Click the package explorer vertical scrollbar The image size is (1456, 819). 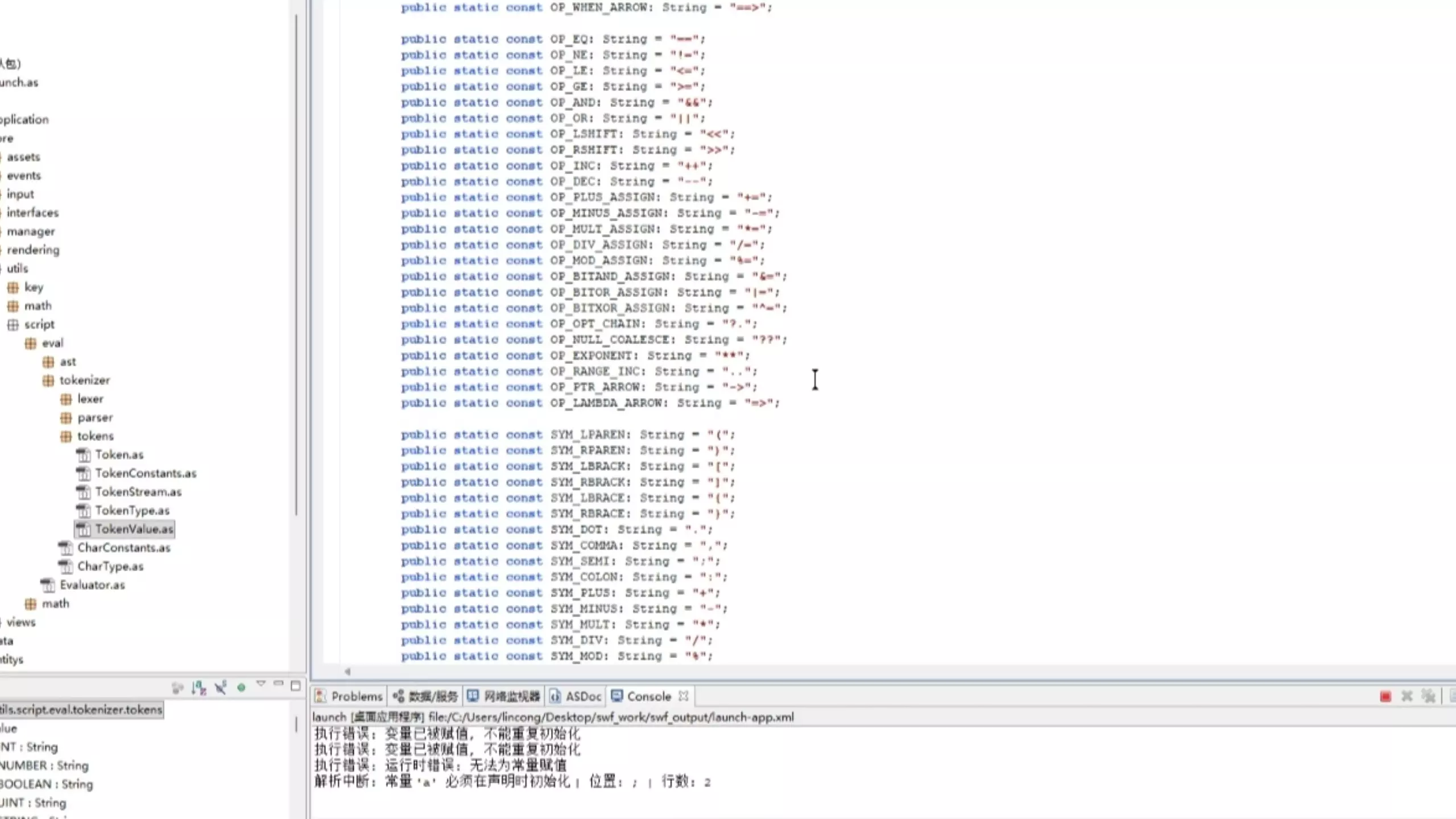pos(296,262)
